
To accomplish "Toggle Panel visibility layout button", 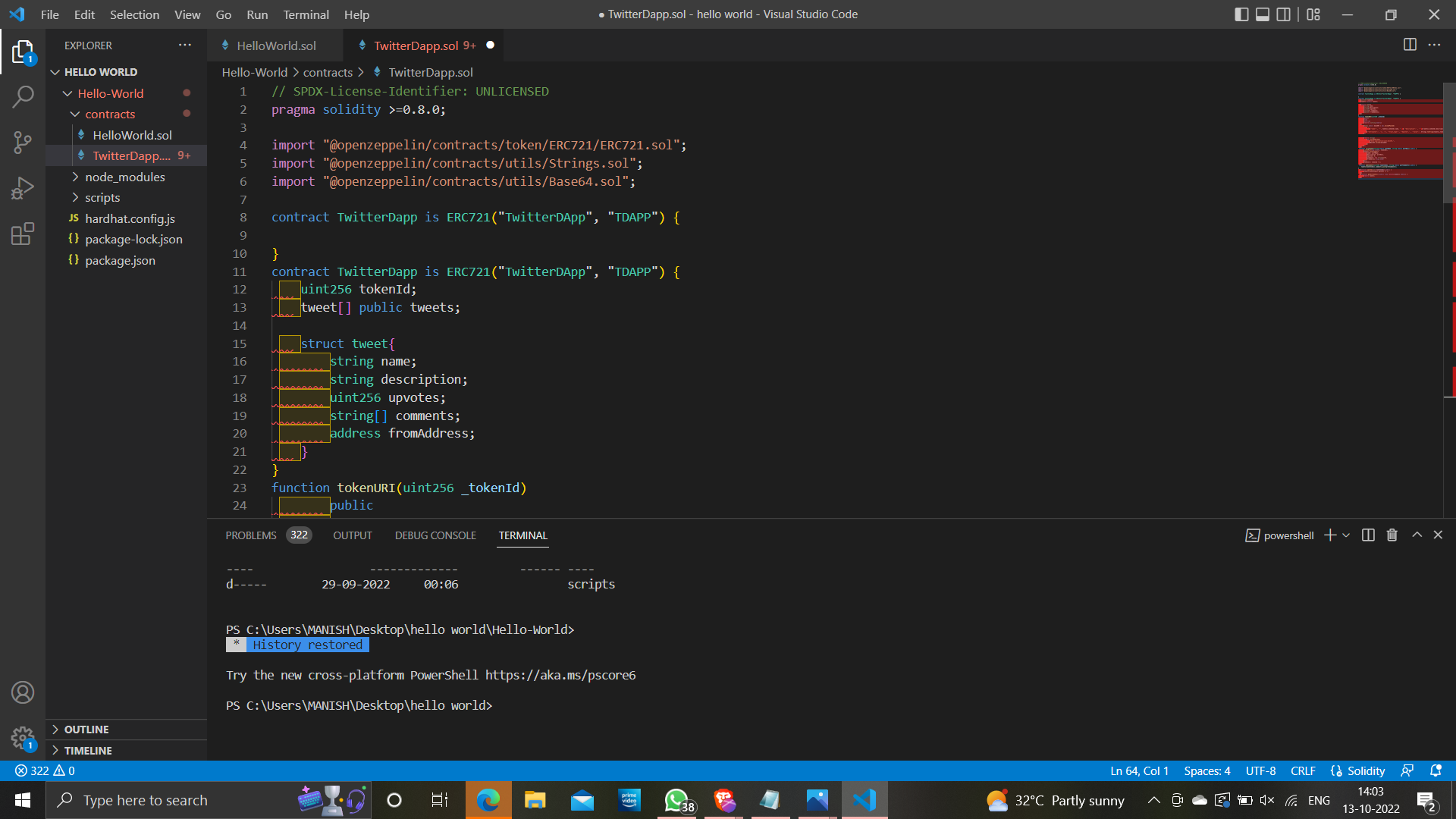I will 1263,14.
